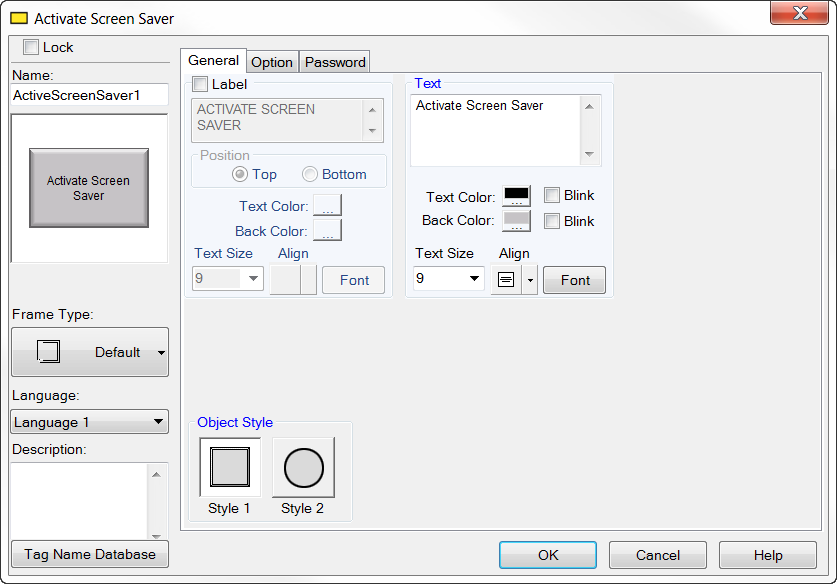
Task: Click the Label section Align button
Action: (293, 280)
